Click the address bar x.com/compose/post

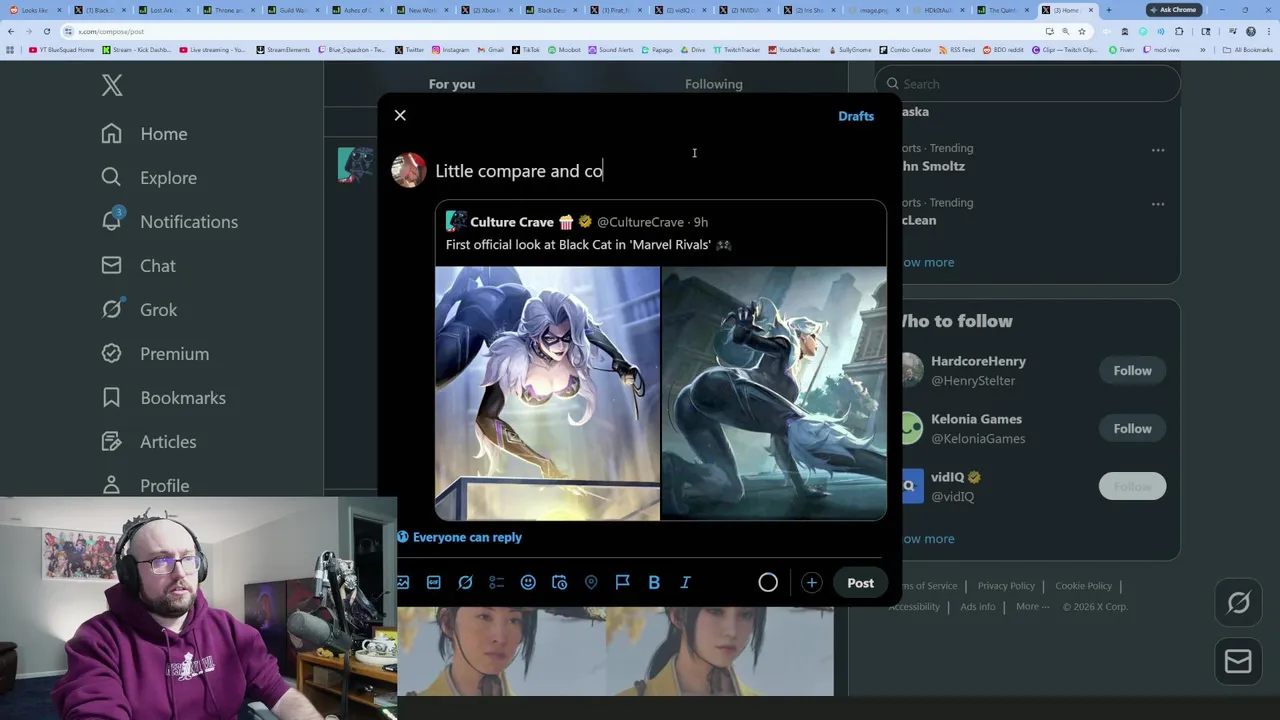[111, 31]
